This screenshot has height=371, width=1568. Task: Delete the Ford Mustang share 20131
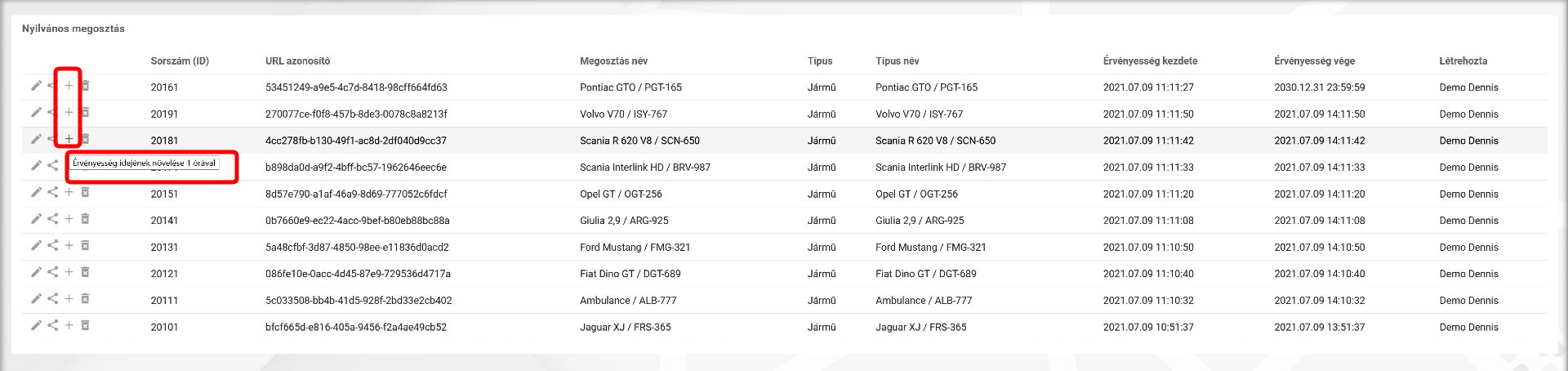[85, 245]
